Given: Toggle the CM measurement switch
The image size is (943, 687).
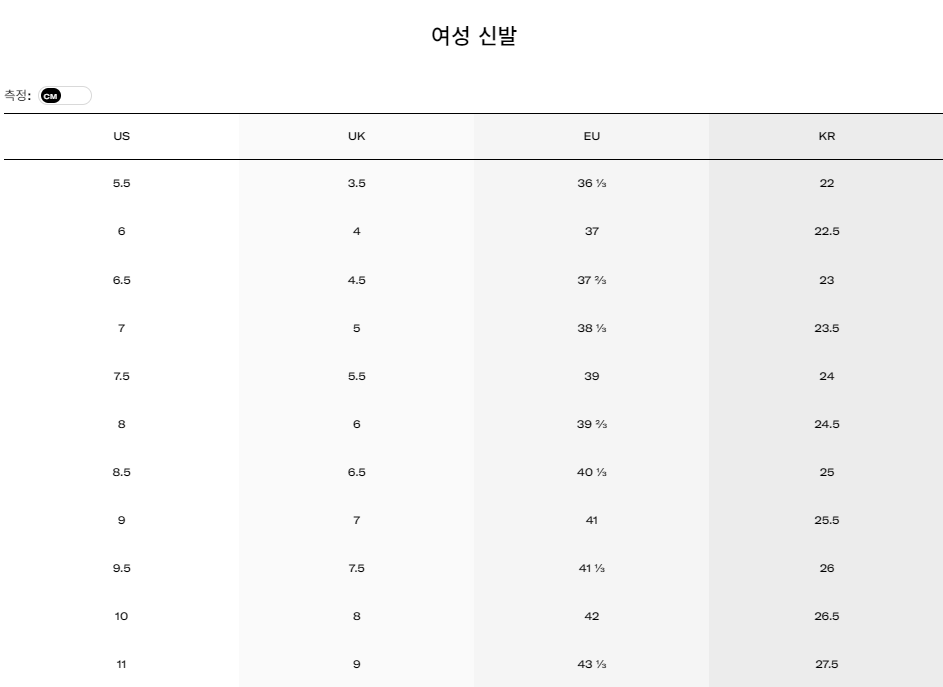Looking at the screenshot, I should (x=65, y=96).
